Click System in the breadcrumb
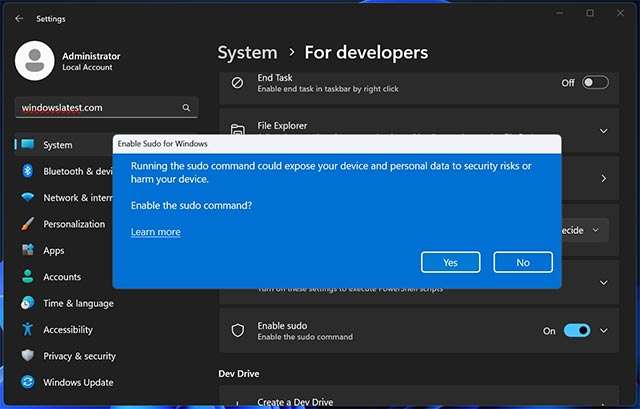Screen dimensions: 640x409 [x=247, y=53]
